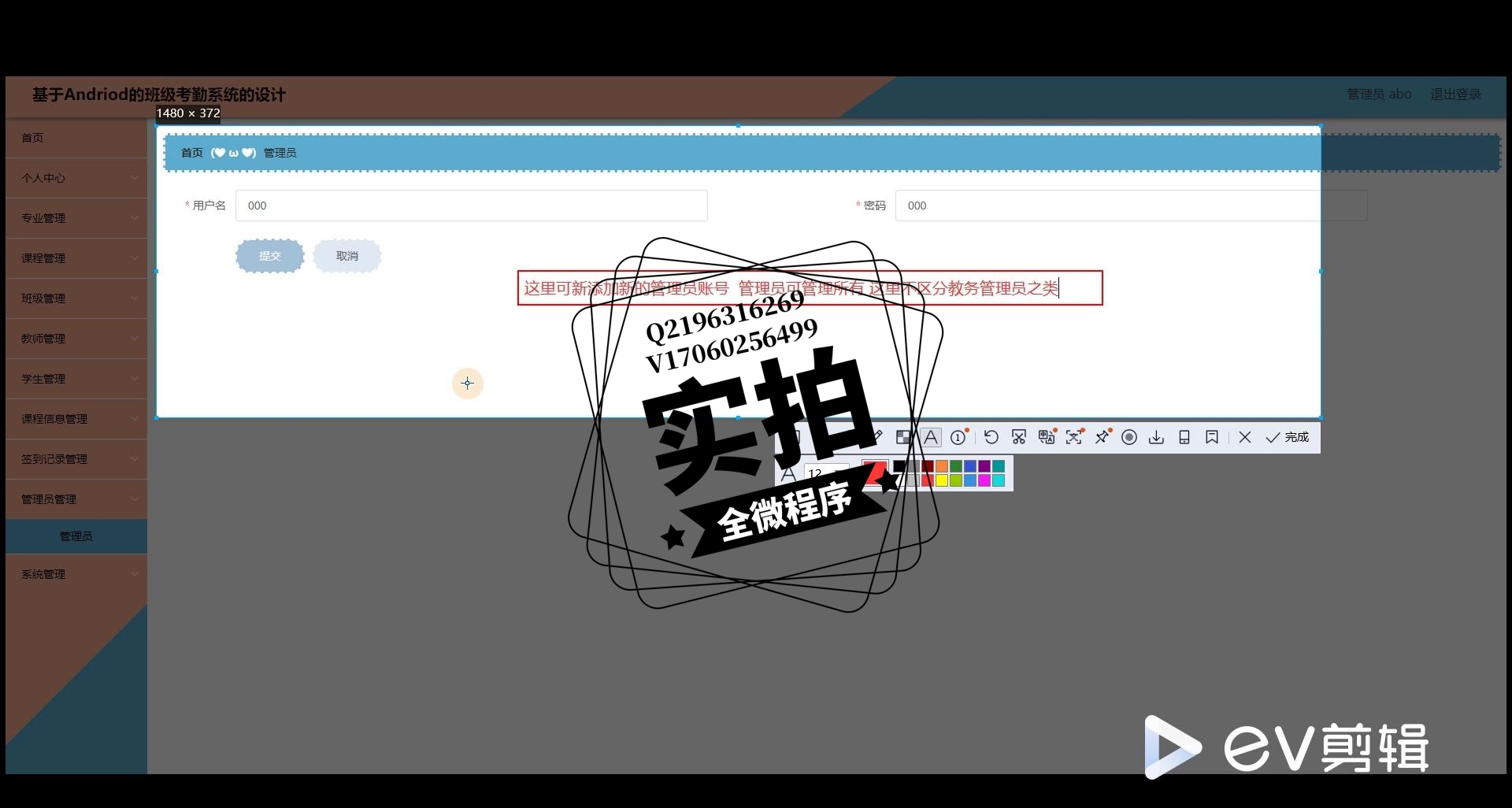Click the 管理员 abo account label
This screenshot has height=808, width=1512.
pos(1379,95)
